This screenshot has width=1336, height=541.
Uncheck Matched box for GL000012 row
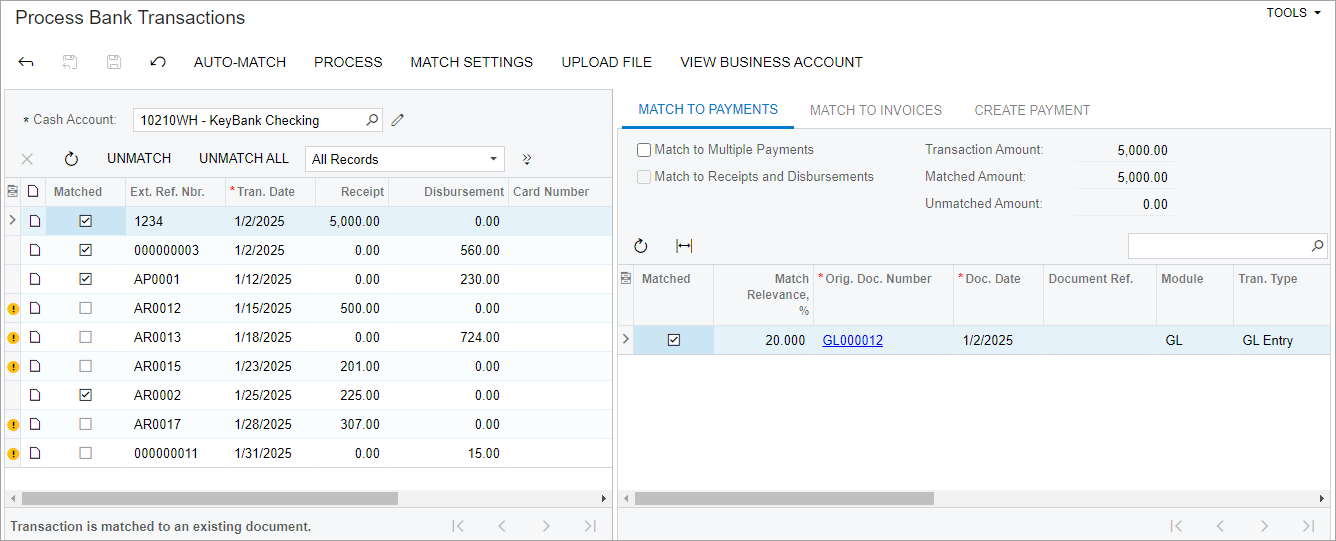point(674,340)
